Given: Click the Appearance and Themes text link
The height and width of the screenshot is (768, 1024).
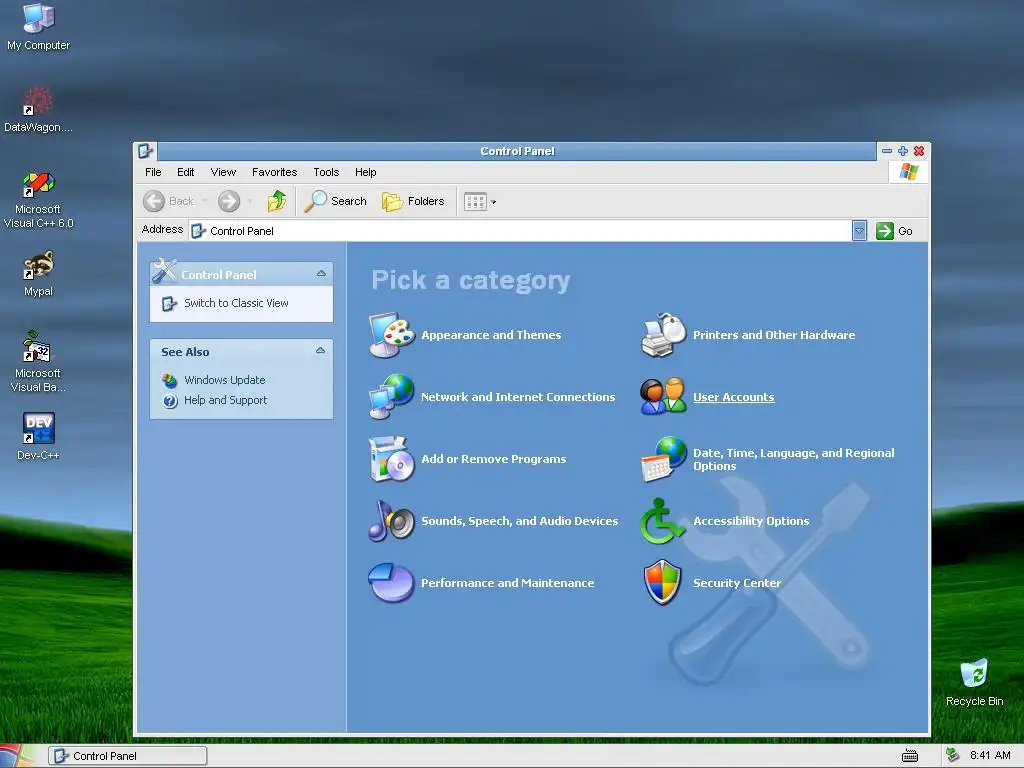Looking at the screenshot, I should click(x=491, y=335).
